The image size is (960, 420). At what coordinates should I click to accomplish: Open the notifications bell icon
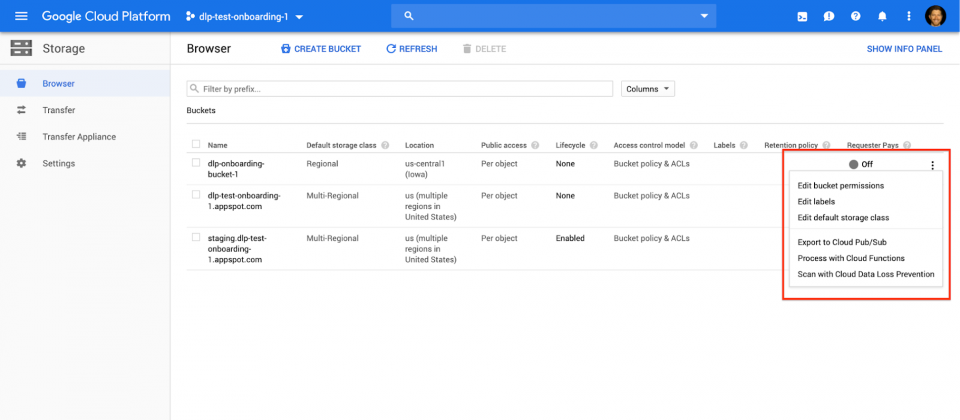click(x=882, y=17)
